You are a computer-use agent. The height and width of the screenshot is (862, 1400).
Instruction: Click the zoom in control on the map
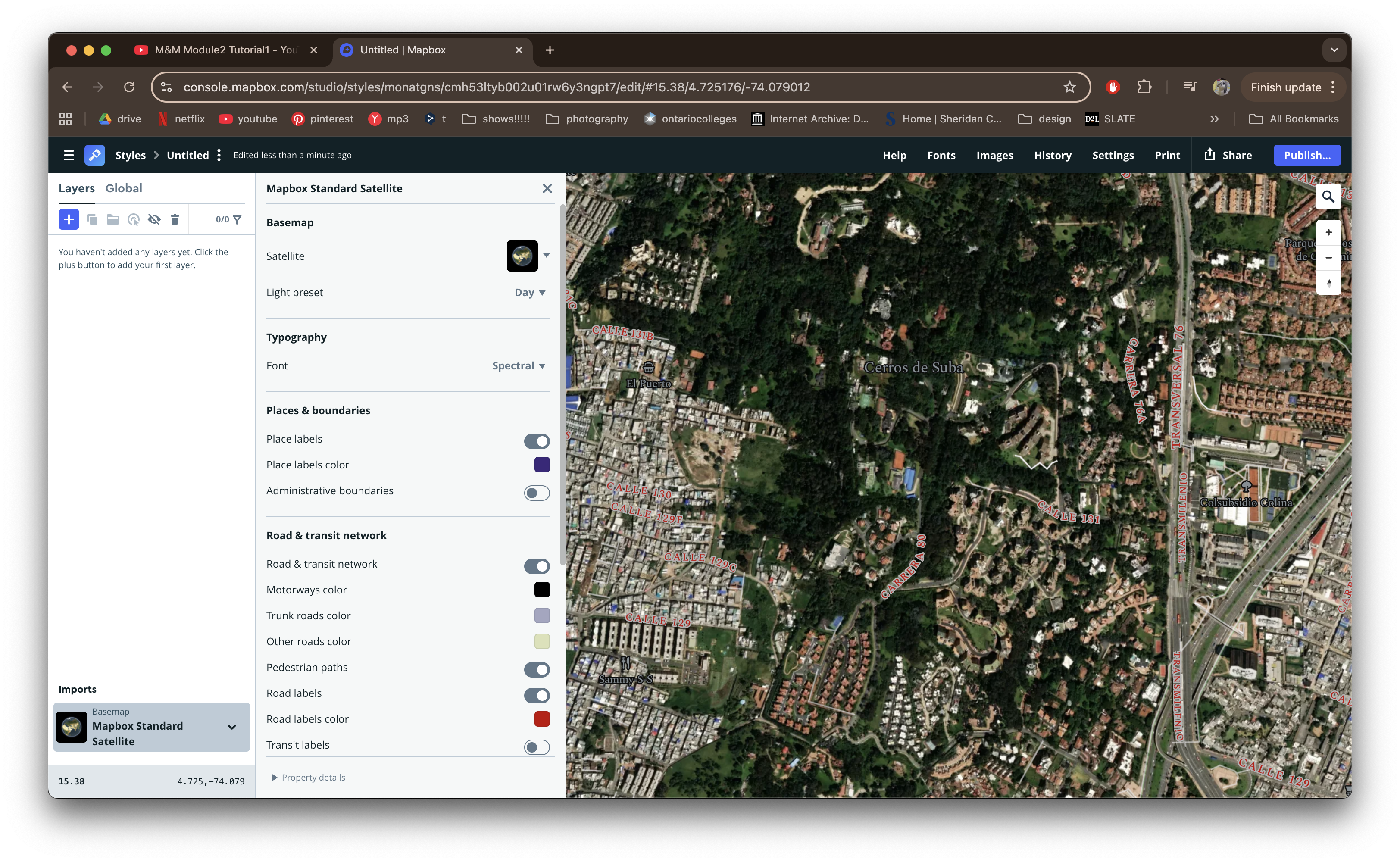coord(1329,232)
